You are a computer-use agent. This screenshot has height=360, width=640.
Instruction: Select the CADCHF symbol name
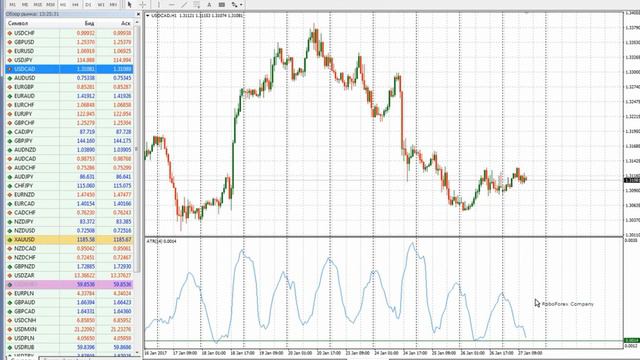tap(25, 213)
